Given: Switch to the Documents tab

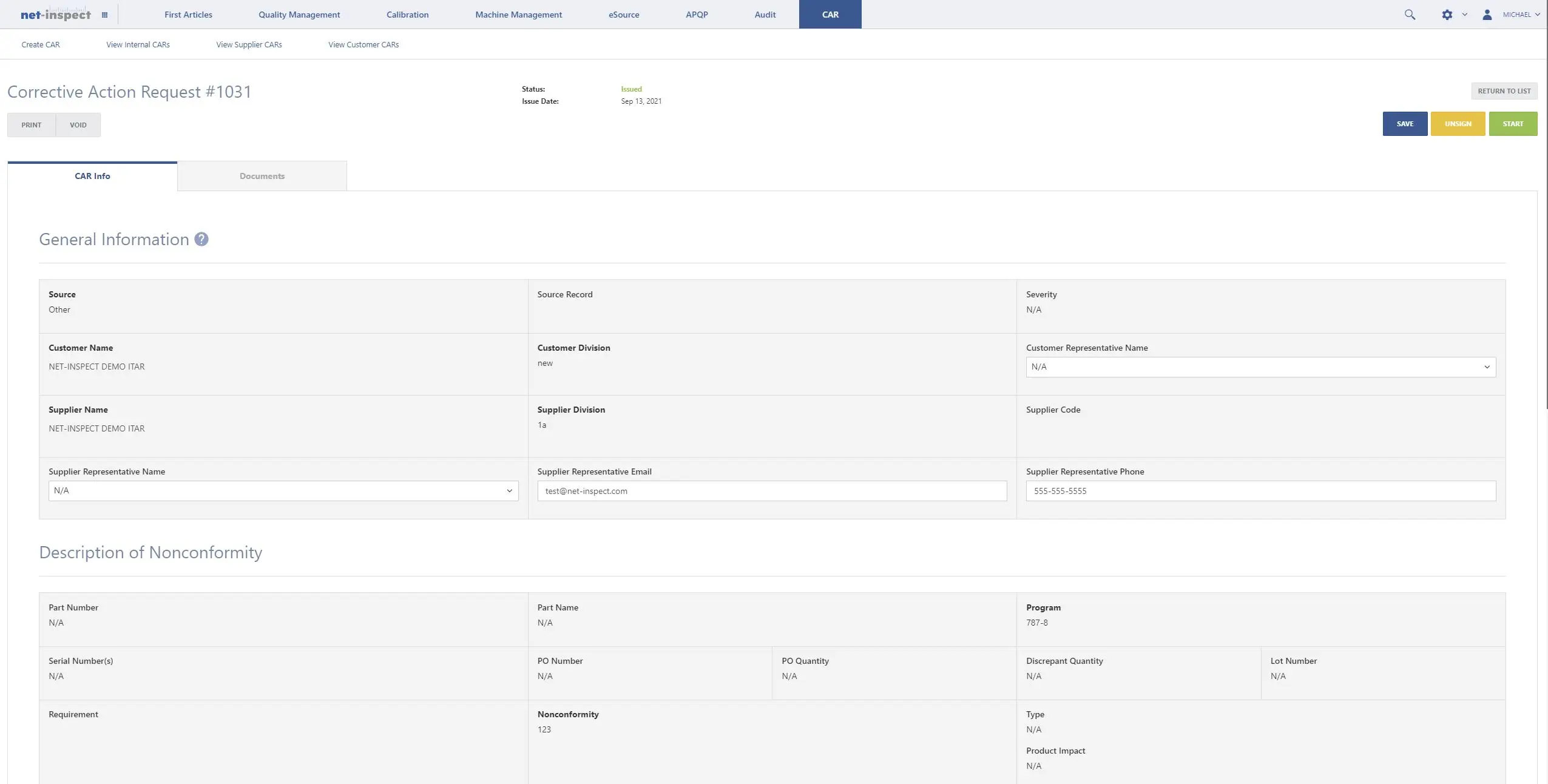Looking at the screenshot, I should coord(262,175).
